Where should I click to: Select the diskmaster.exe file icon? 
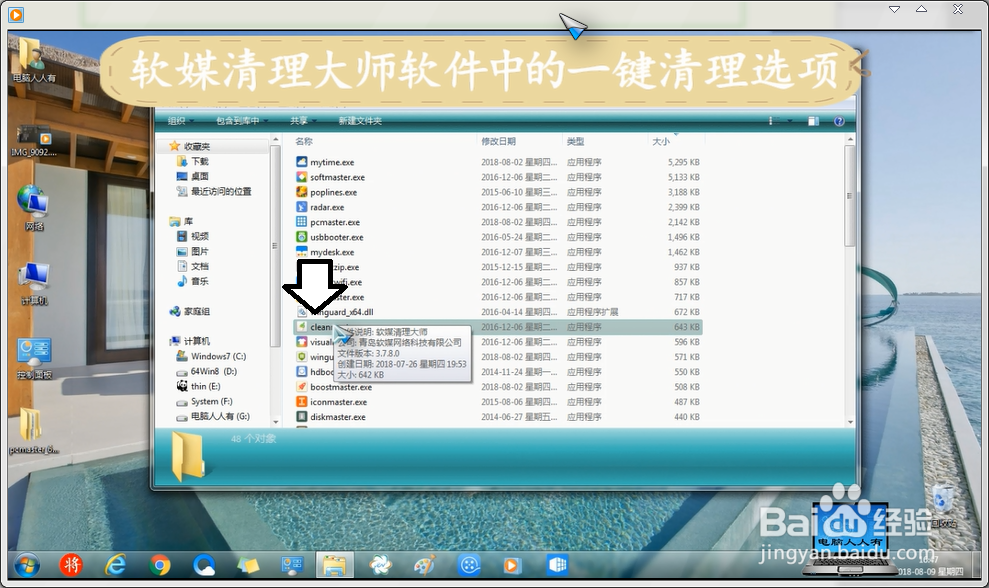coord(301,417)
